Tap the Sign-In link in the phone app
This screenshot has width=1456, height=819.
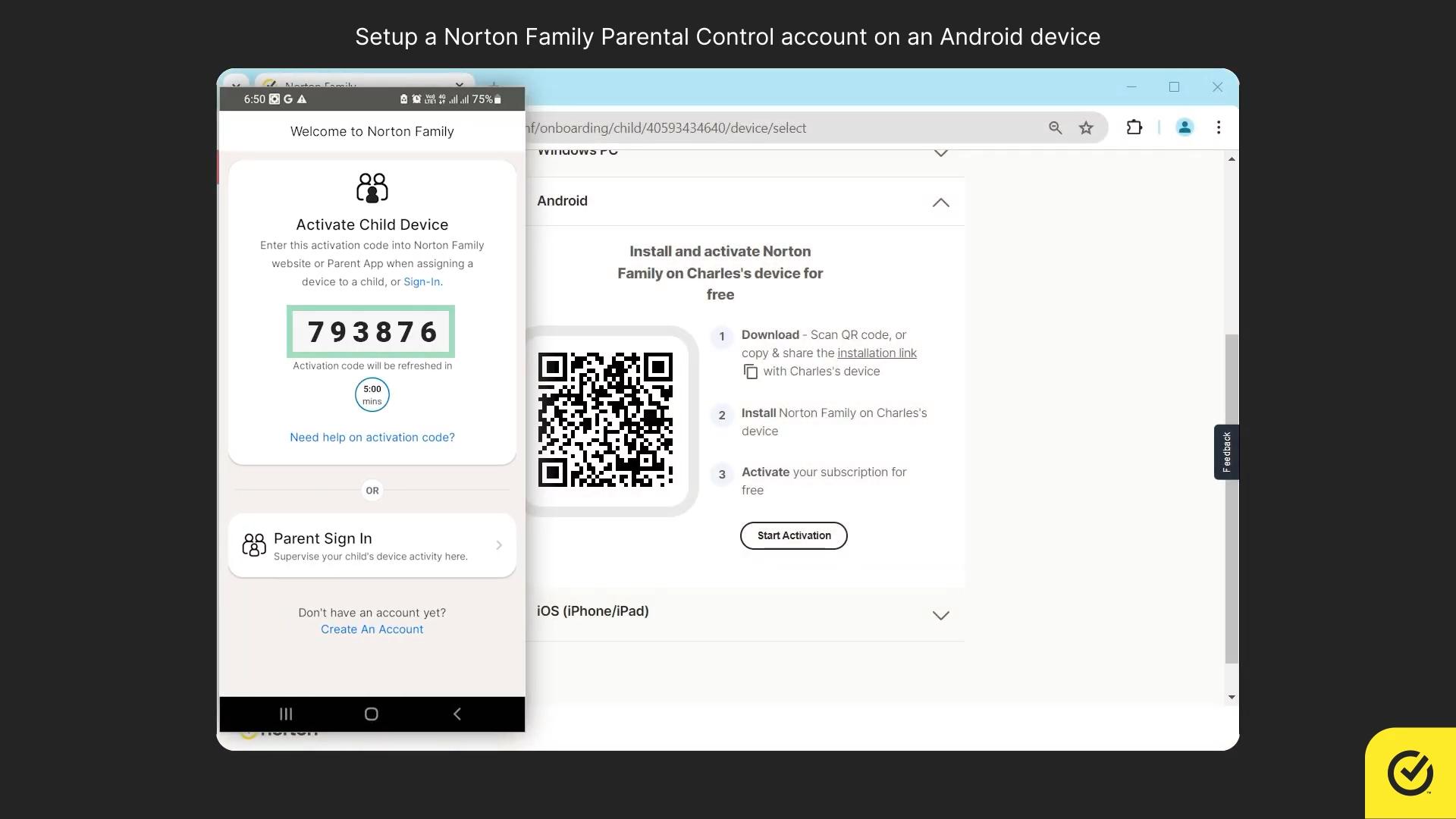click(422, 282)
